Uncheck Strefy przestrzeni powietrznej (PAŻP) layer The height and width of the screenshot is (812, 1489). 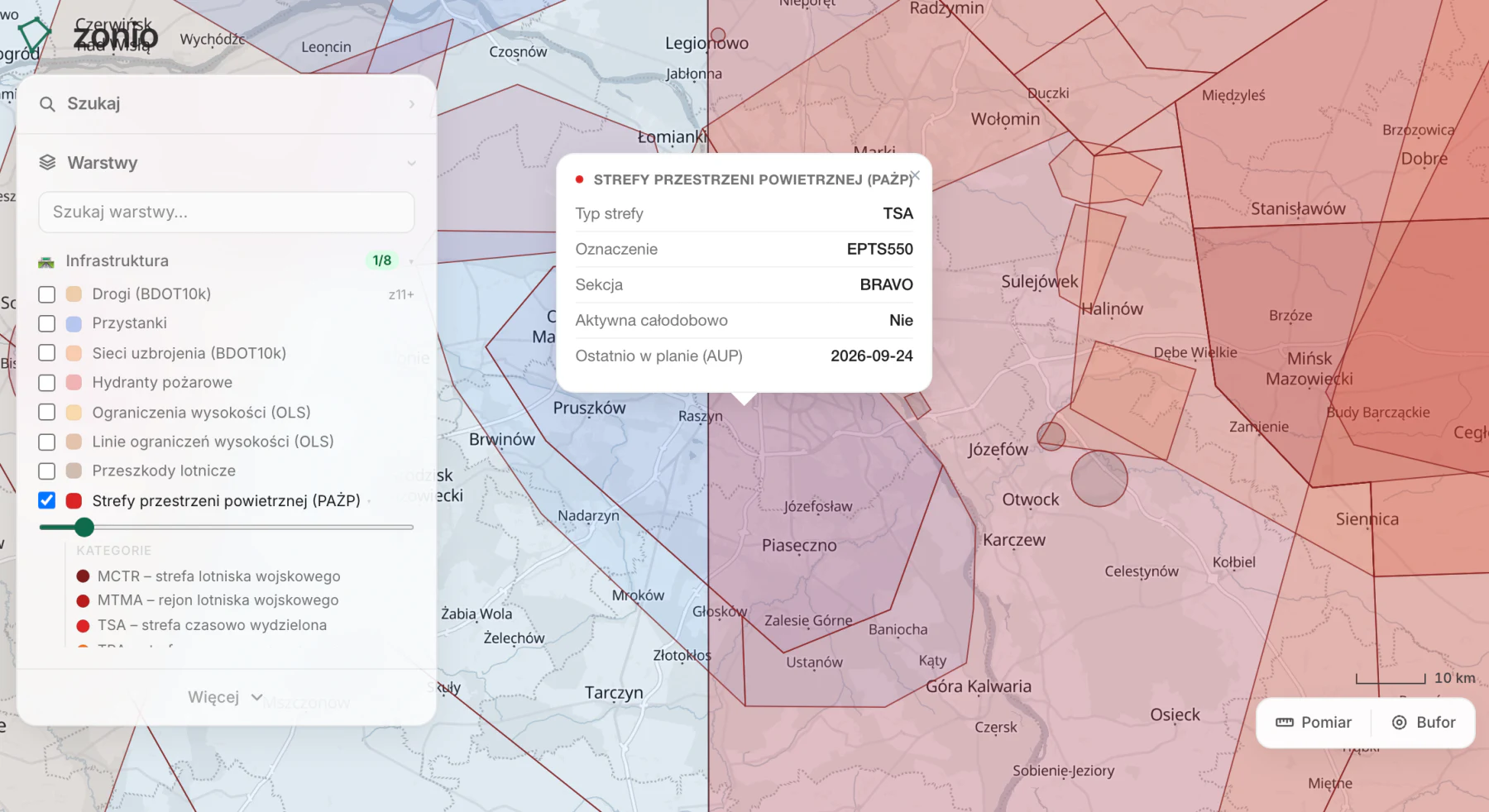47,500
